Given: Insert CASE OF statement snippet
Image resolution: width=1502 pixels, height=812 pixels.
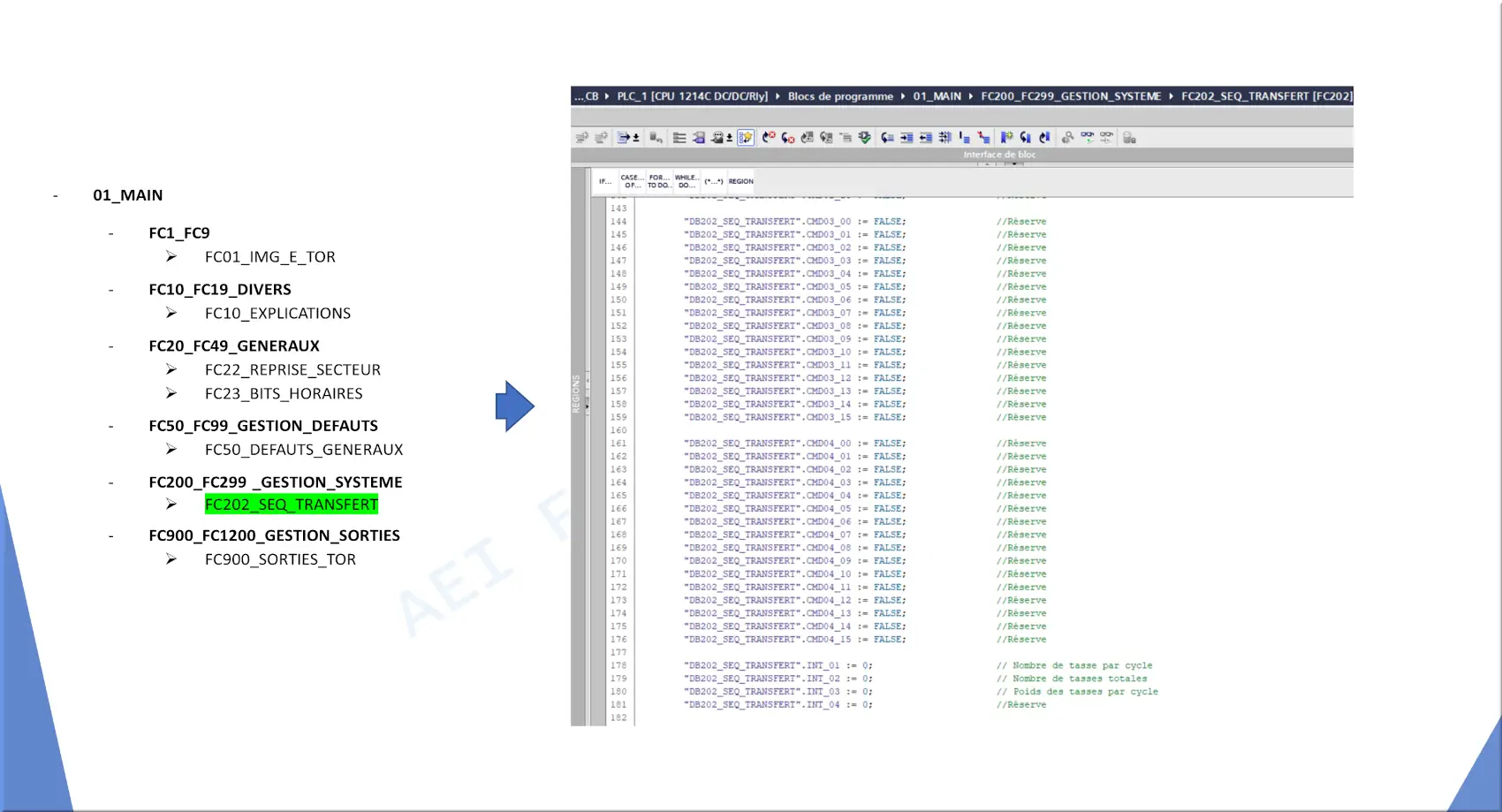Looking at the screenshot, I should click(632, 181).
